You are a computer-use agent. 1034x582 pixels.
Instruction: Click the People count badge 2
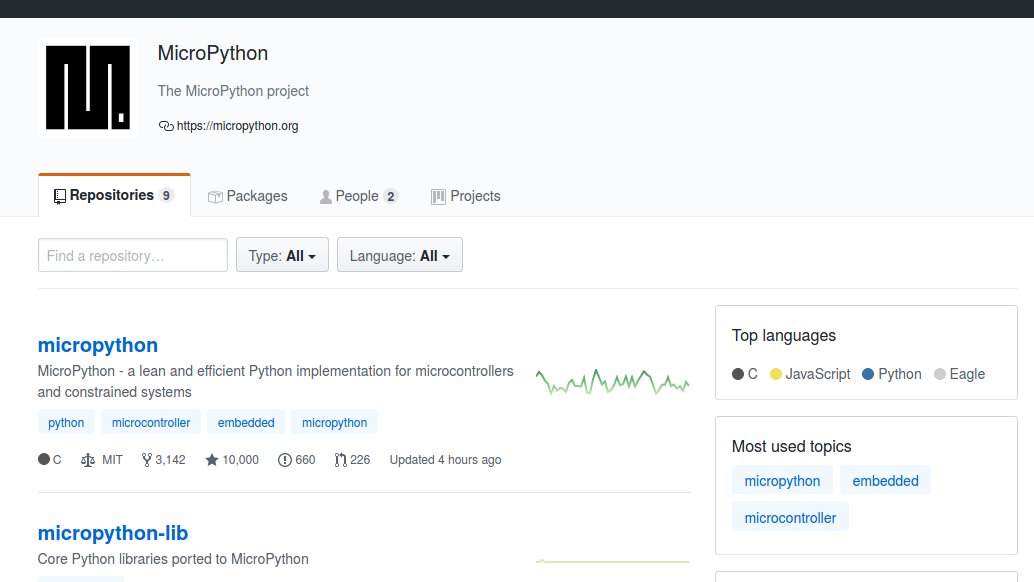390,196
